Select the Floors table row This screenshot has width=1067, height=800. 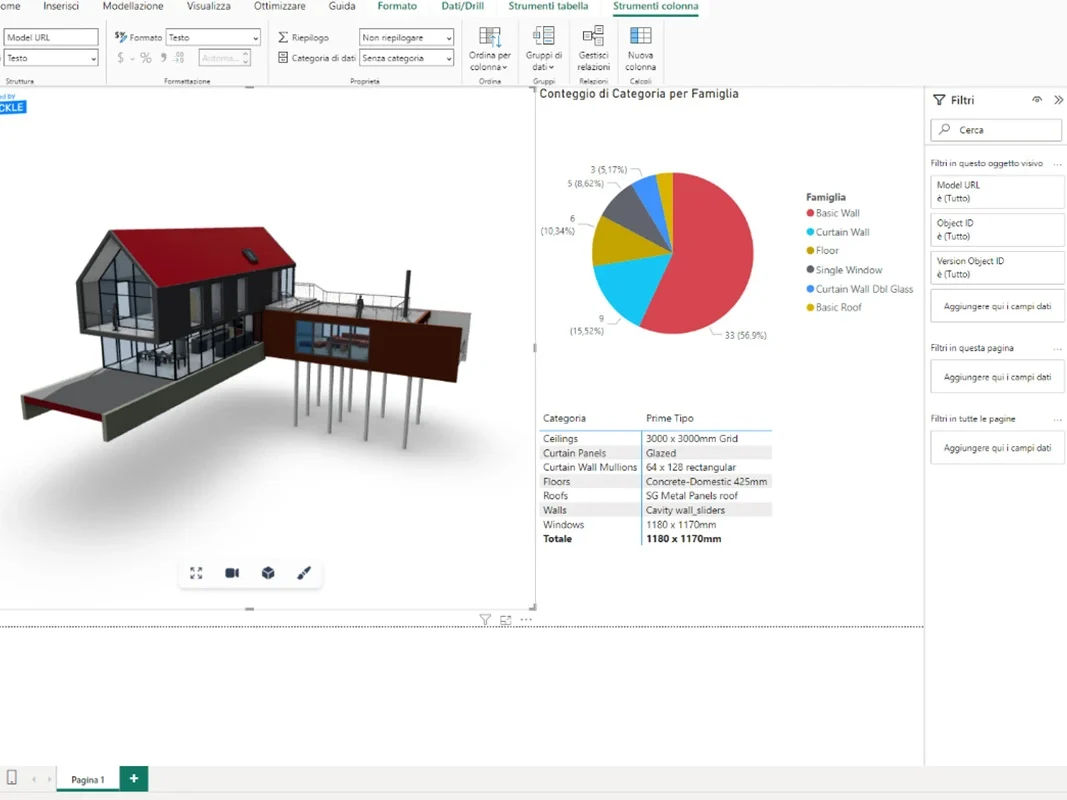[x=657, y=482]
